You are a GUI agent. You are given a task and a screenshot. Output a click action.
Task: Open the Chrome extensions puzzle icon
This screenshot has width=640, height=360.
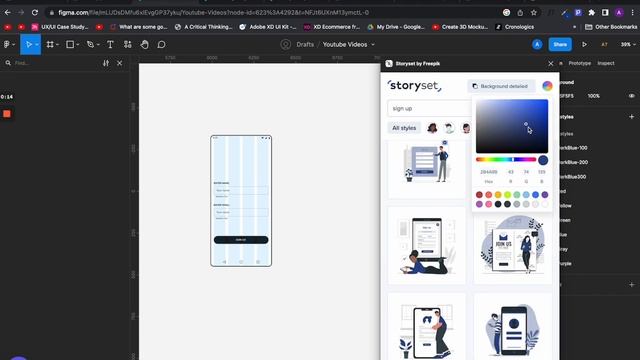pos(591,13)
